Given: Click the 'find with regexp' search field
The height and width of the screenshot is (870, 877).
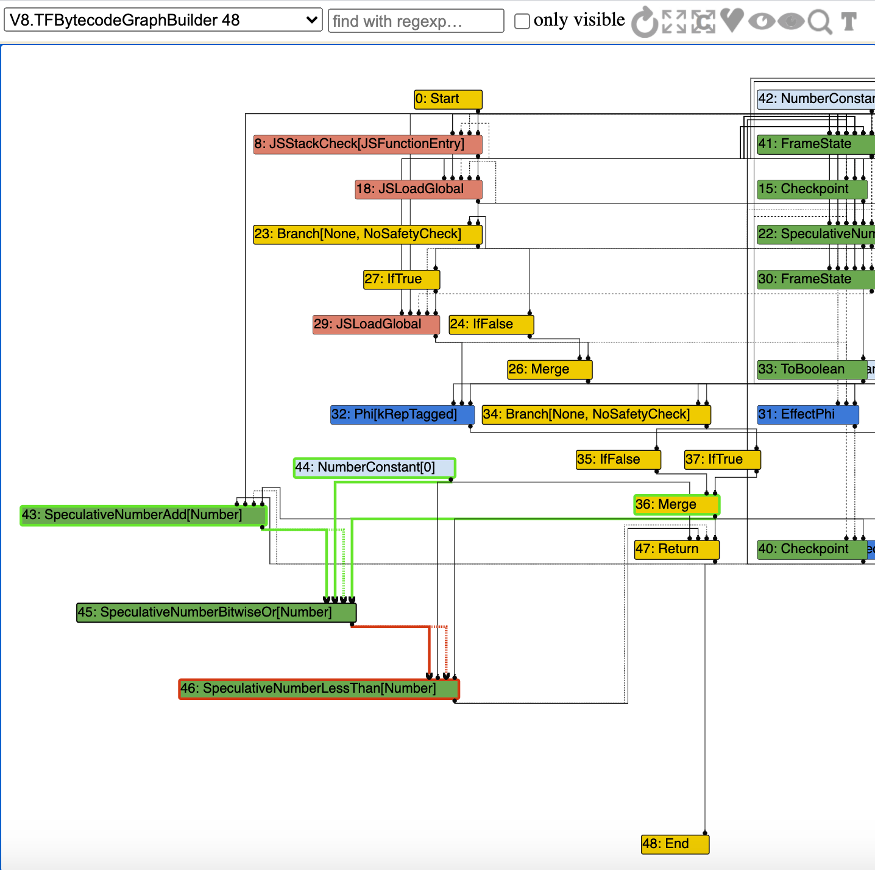Looking at the screenshot, I should click(415, 20).
